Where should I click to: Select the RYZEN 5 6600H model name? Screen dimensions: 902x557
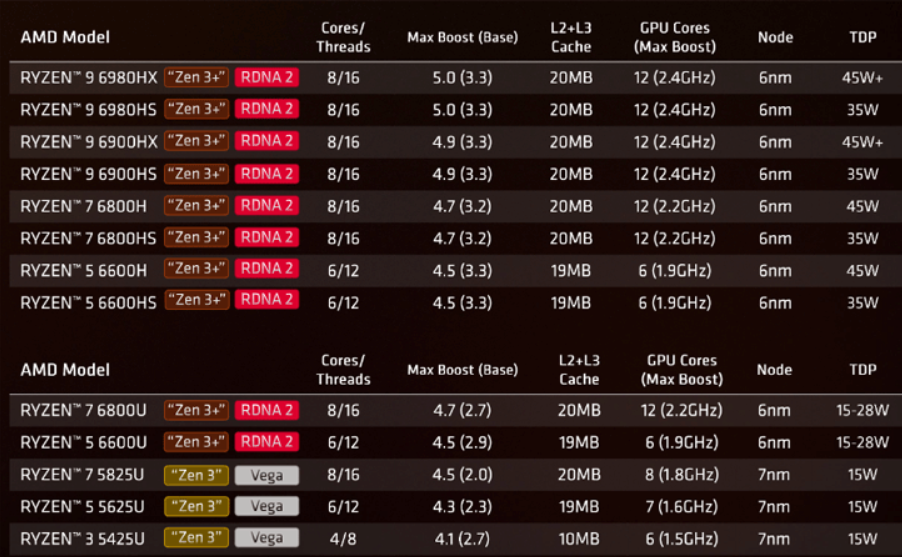point(83,270)
